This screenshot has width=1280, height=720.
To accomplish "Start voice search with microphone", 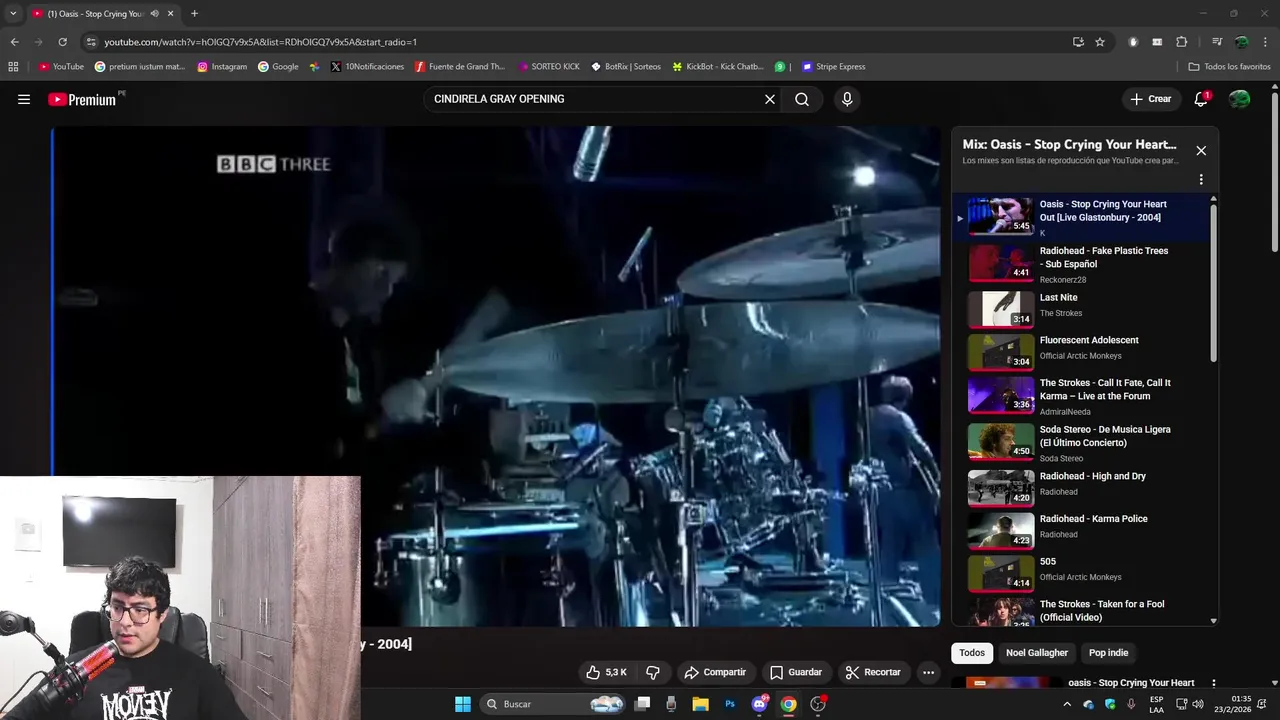I will [847, 99].
